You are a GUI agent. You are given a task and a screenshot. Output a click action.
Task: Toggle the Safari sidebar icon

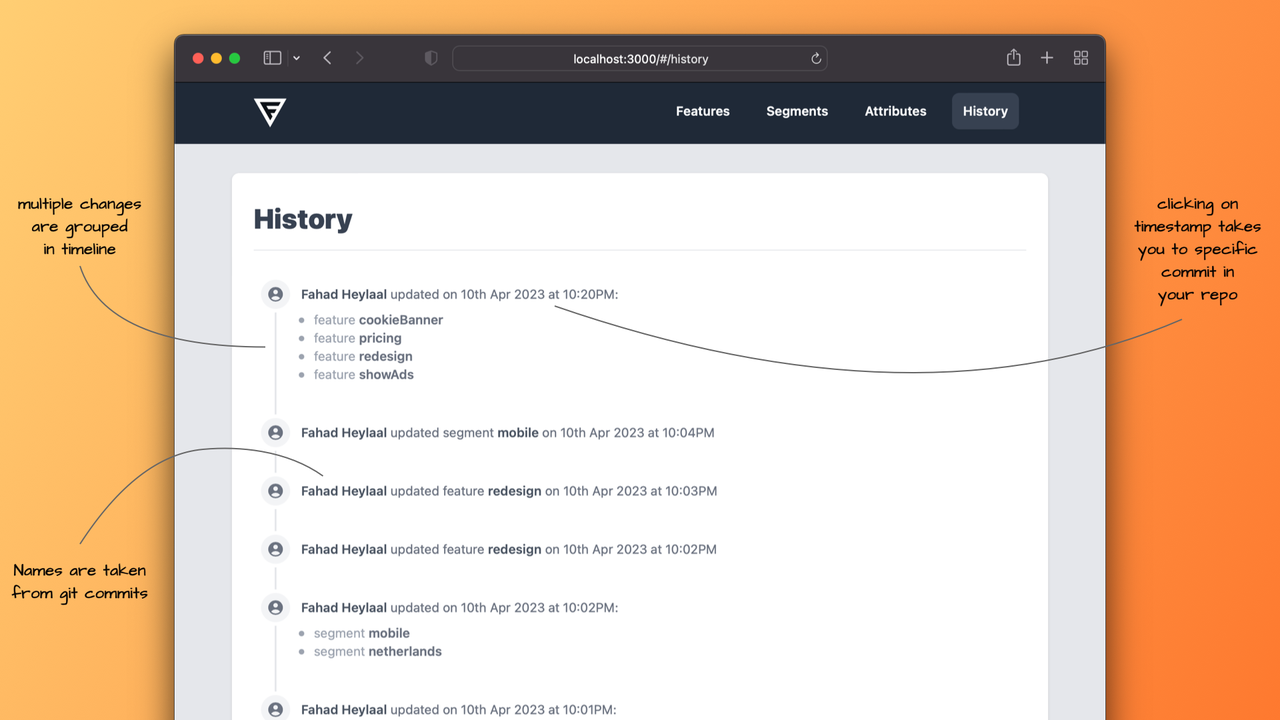(272, 58)
